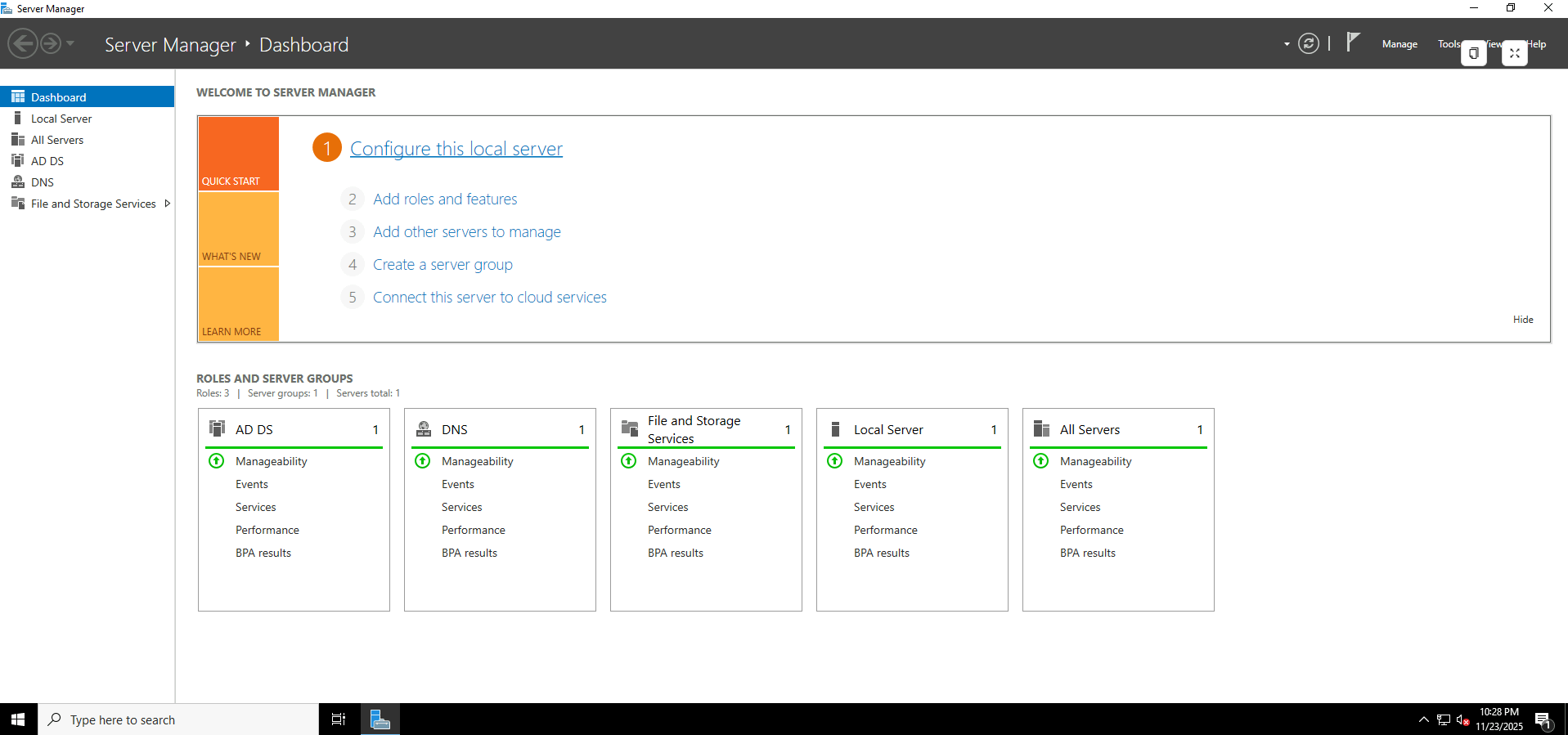Show hidden system tray icons
This screenshot has height=735, width=1568.
point(1423,719)
